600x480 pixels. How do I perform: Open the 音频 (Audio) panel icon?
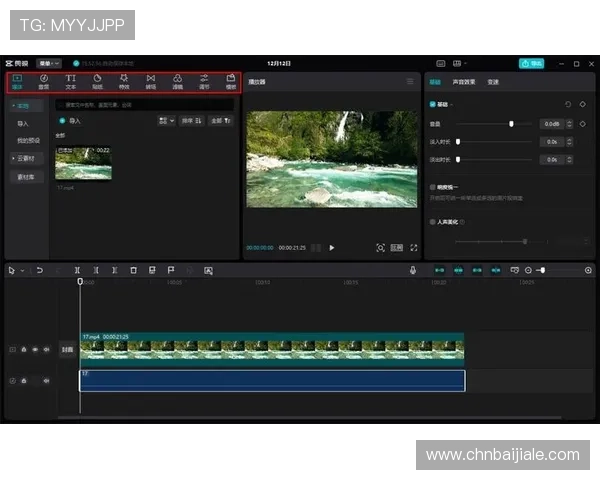click(x=44, y=80)
